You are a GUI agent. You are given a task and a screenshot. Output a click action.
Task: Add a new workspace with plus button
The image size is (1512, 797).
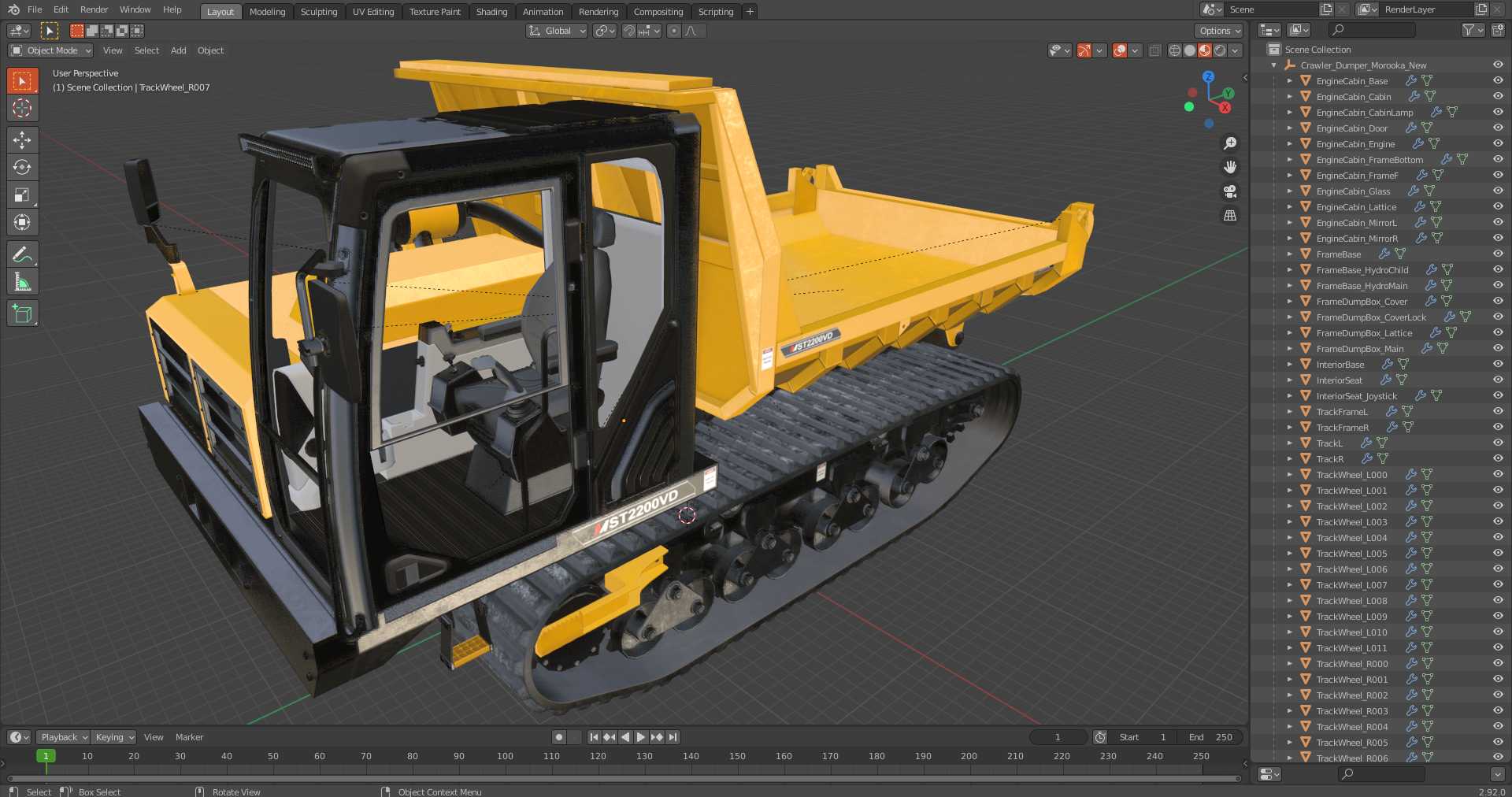[x=750, y=11]
